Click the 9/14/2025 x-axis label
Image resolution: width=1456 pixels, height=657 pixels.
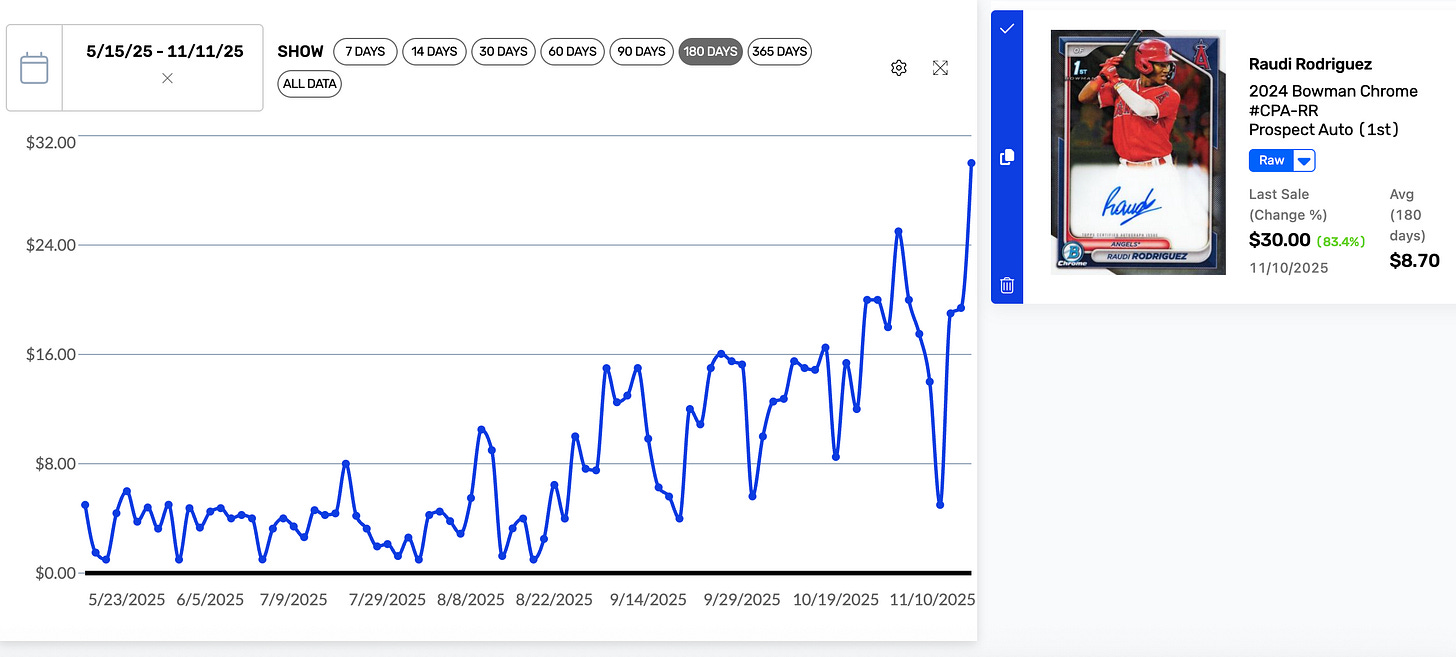[648, 600]
